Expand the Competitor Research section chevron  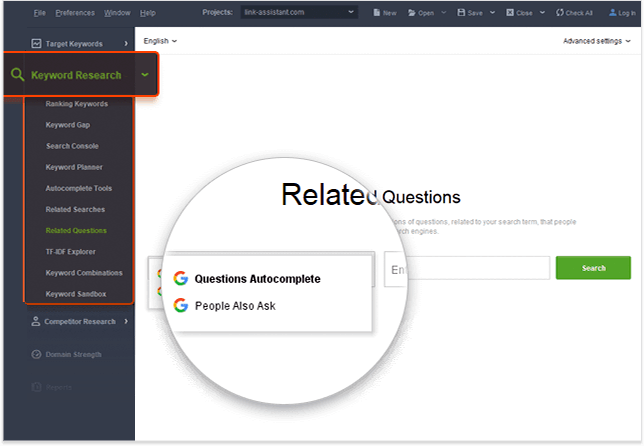[126, 321]
